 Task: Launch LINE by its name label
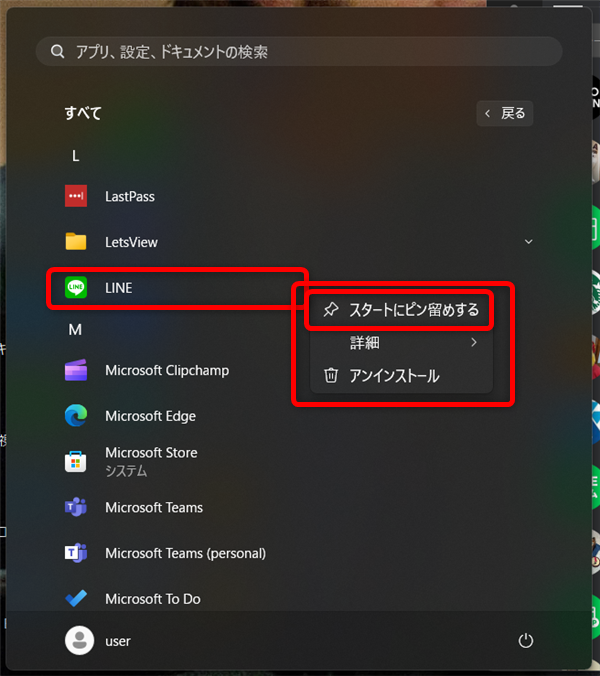point(119,288)
